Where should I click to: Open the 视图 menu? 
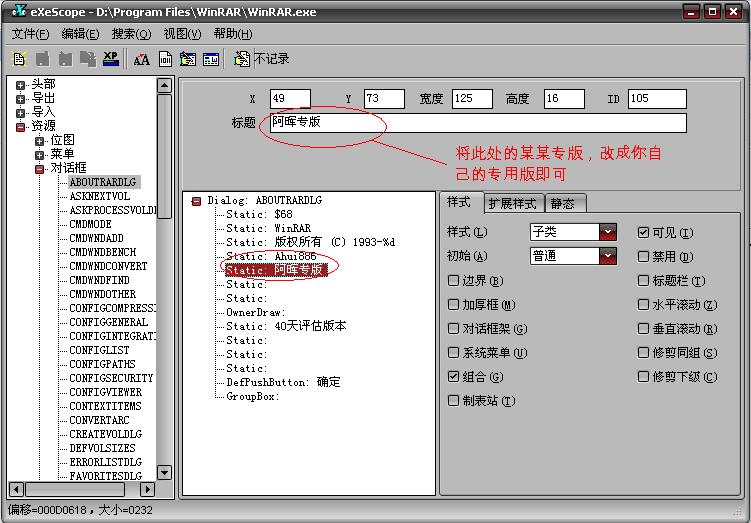coord(182,34)
